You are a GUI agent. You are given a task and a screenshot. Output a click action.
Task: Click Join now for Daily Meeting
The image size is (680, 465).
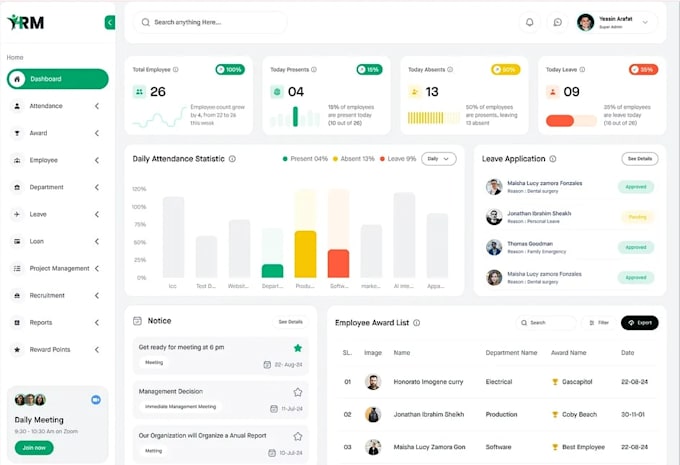coord(34,448)
